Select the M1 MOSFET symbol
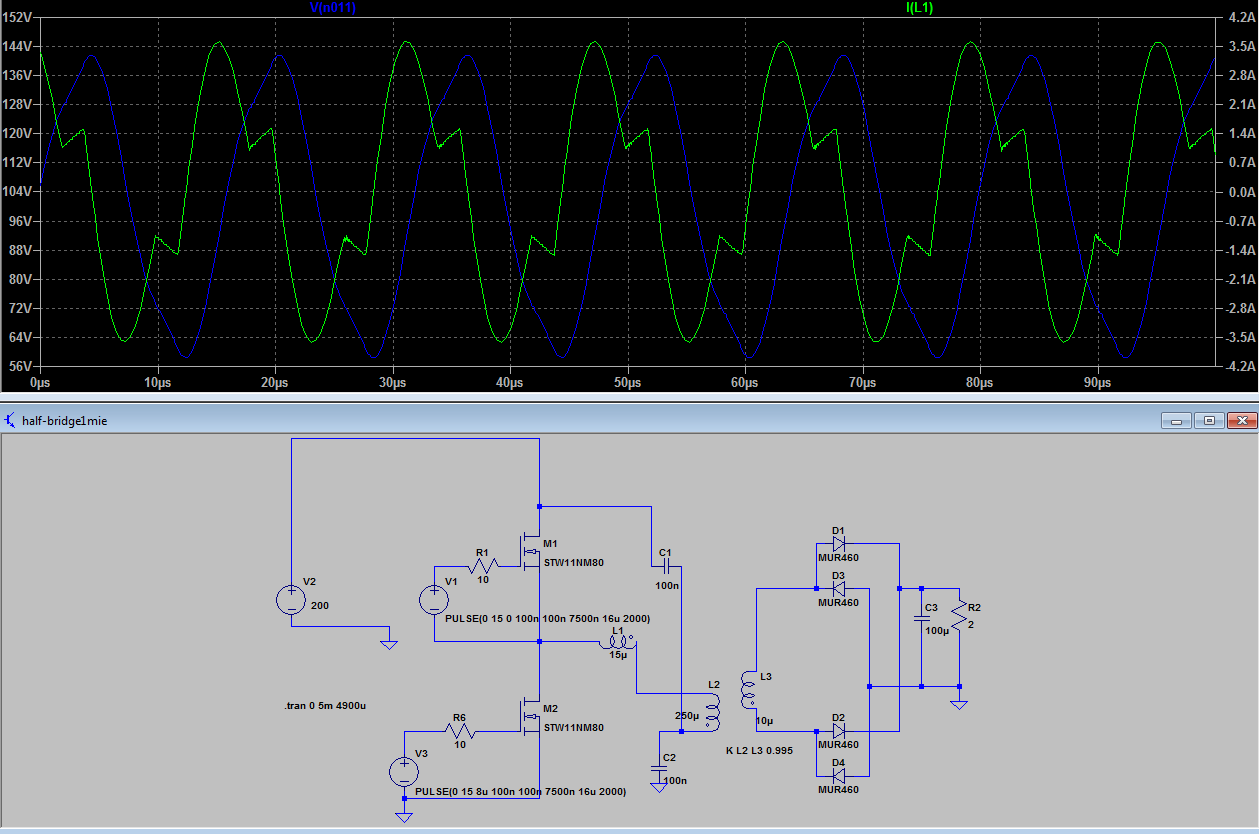 (529, 553)
